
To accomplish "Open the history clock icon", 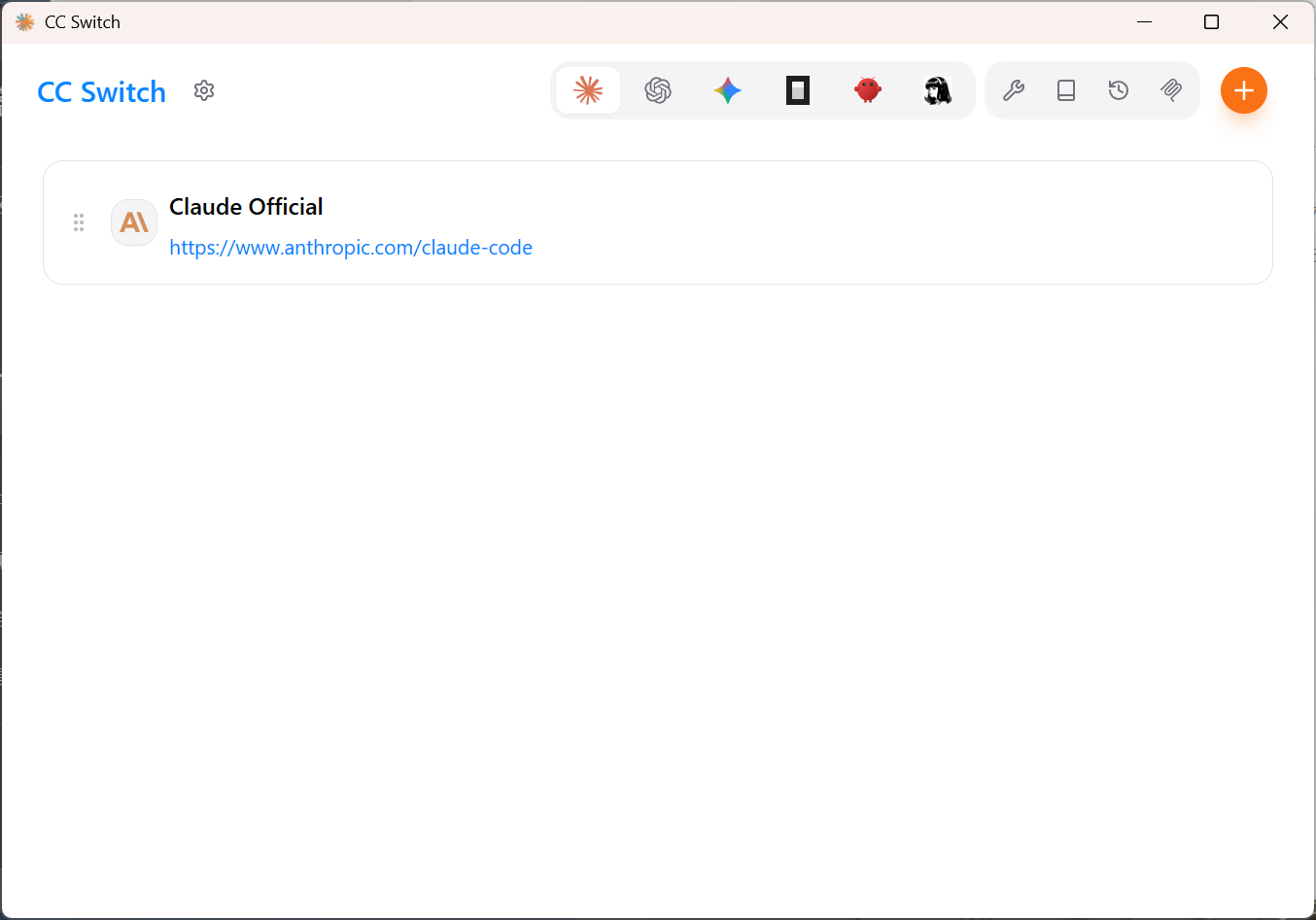I will [x=1119, y=90].
